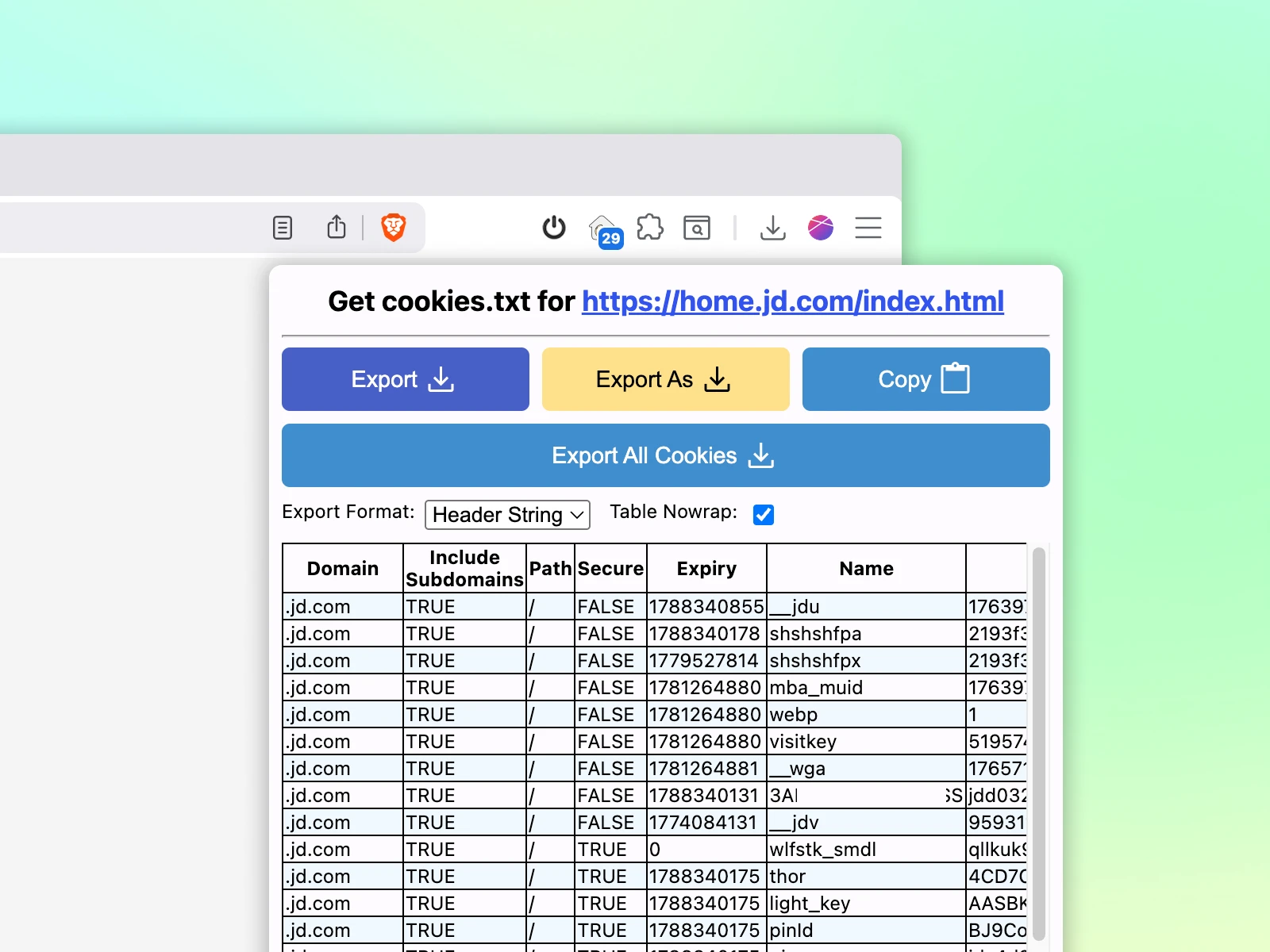1270x952 pixels.
Task: Open the reader view page icon
Action: click(x=283, y=228)
